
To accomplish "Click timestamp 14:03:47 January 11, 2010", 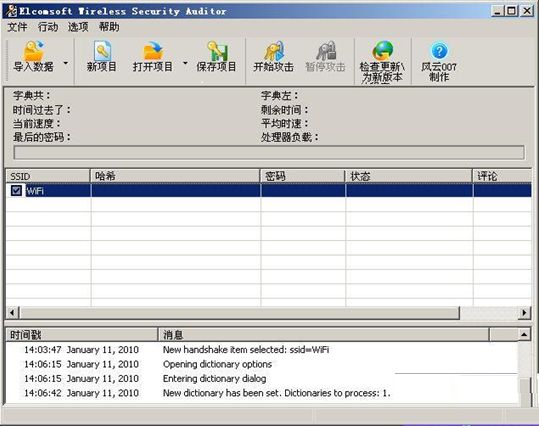I will tap(81, 350).
